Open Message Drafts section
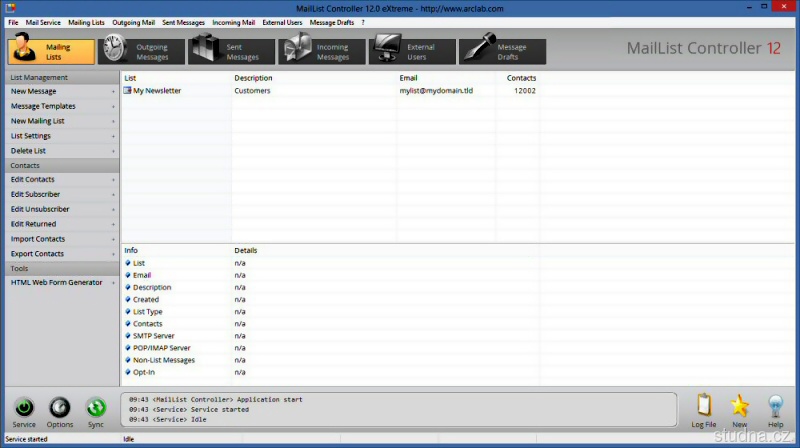800x448 pixels. click(502, 52)
